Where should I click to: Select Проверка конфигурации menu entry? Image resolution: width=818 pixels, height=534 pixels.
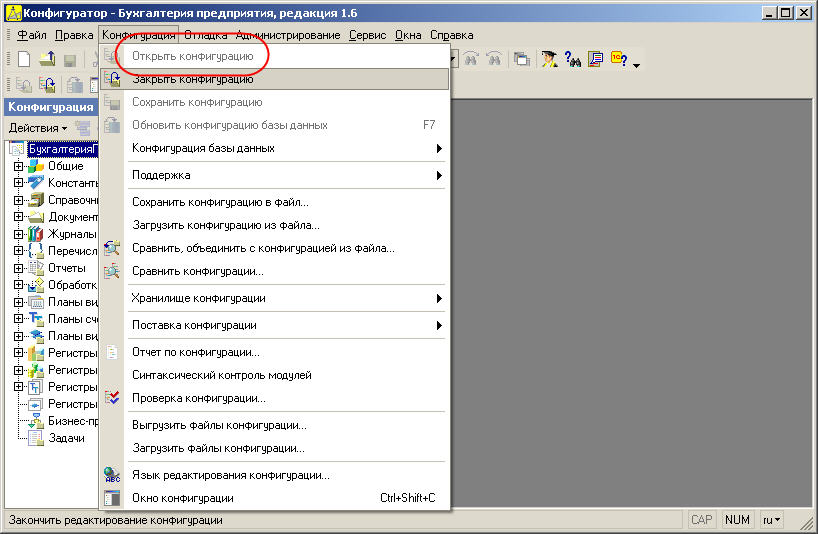point(199,398)
